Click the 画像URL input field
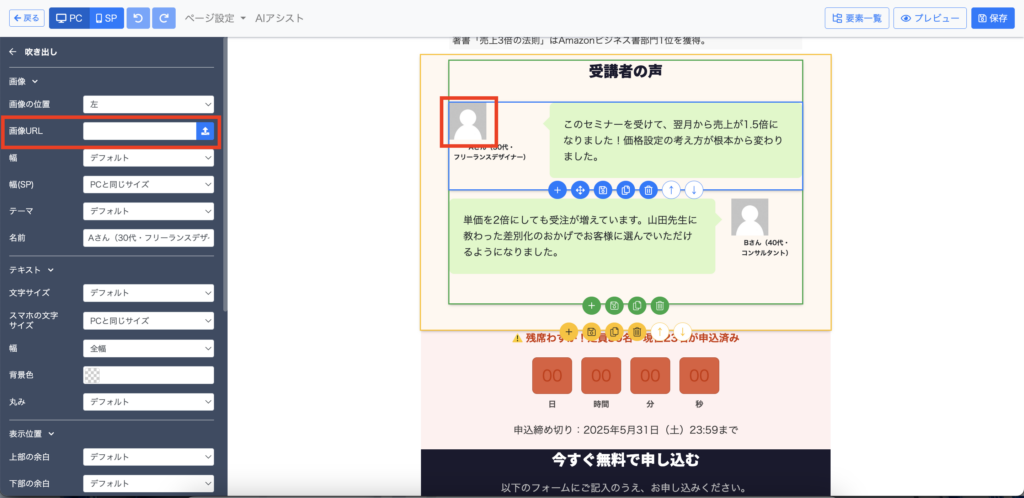1024x498 pixels. (140, 131)
